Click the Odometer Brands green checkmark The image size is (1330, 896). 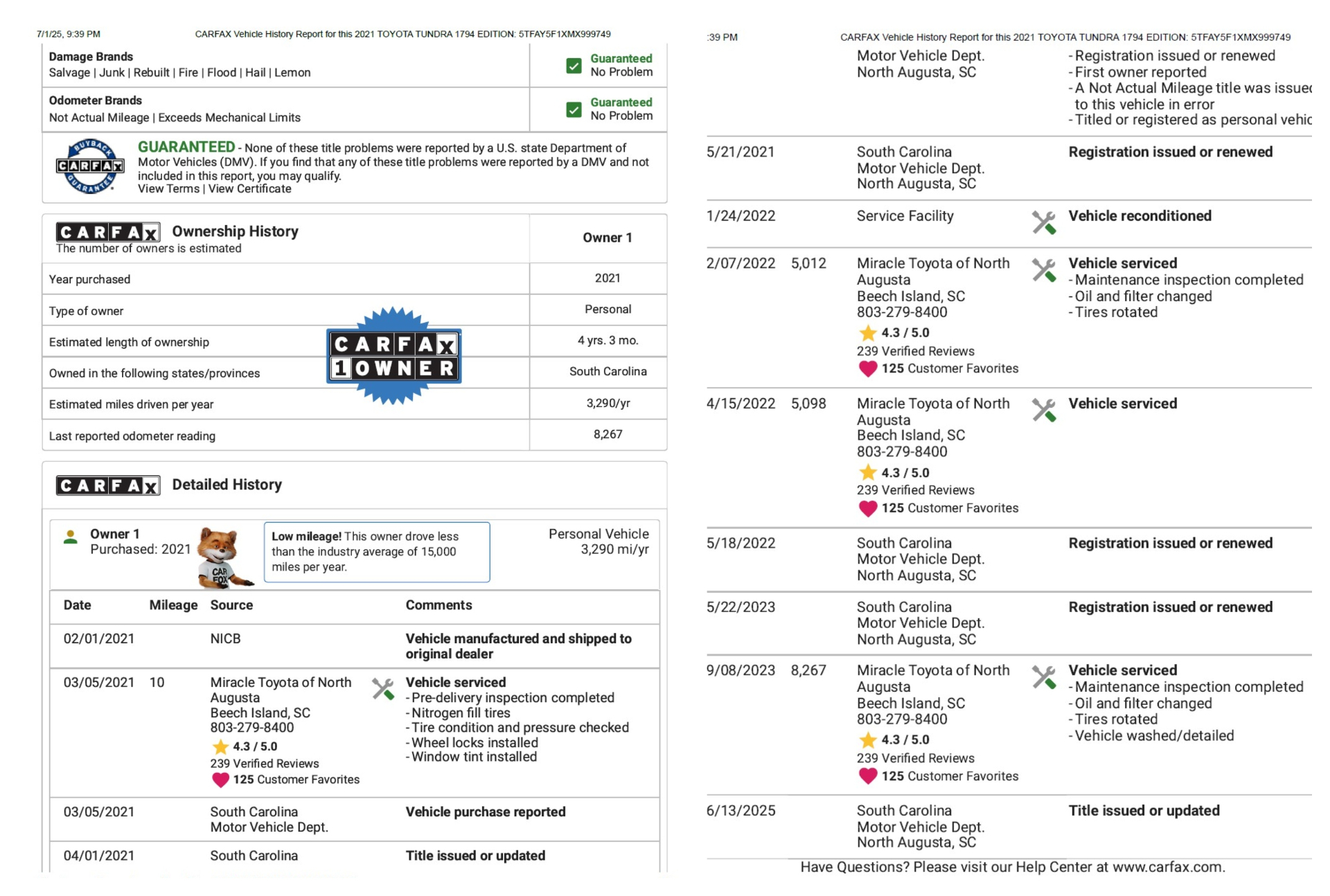[x=574, y=109]
